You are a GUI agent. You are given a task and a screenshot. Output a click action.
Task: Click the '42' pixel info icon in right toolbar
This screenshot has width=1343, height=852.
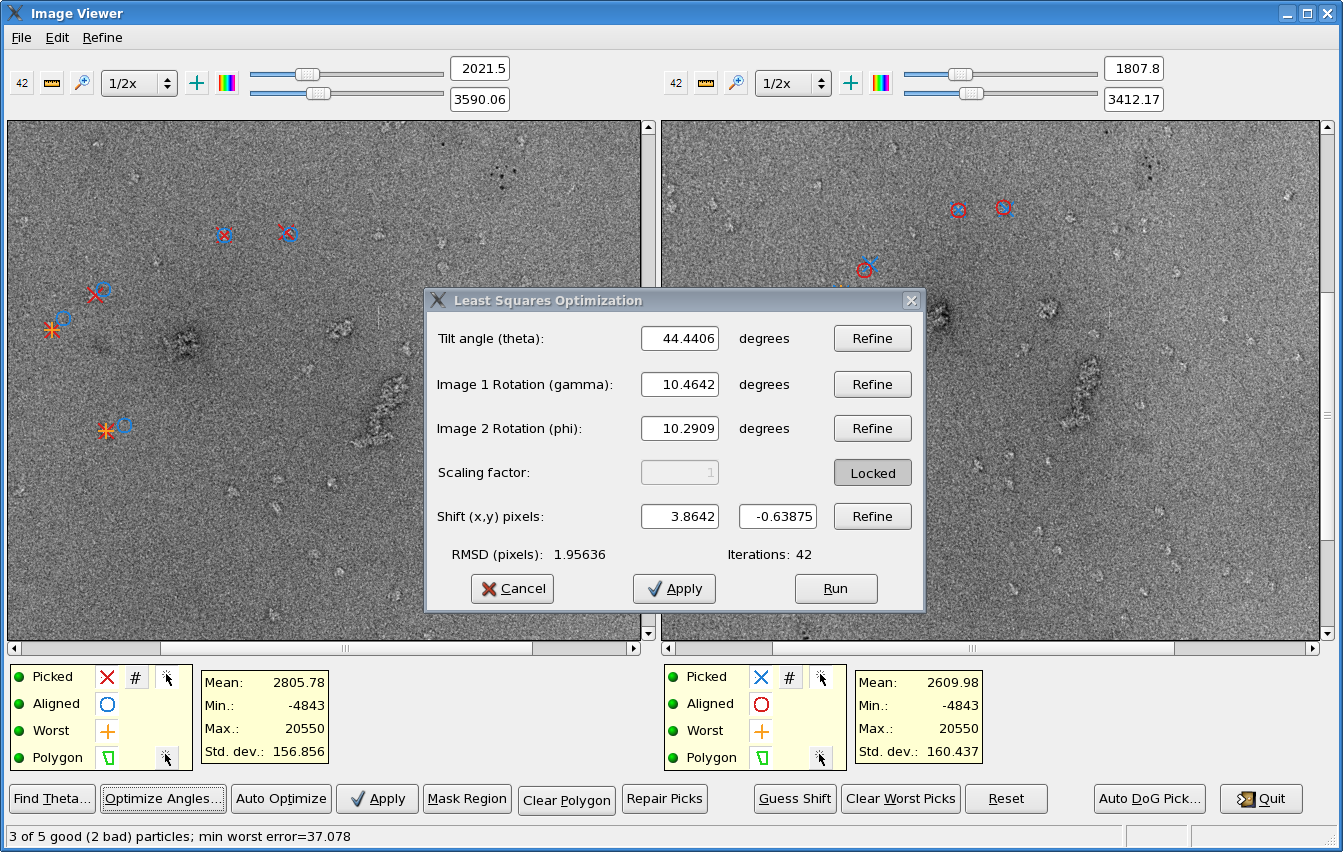tap(676, 83)
